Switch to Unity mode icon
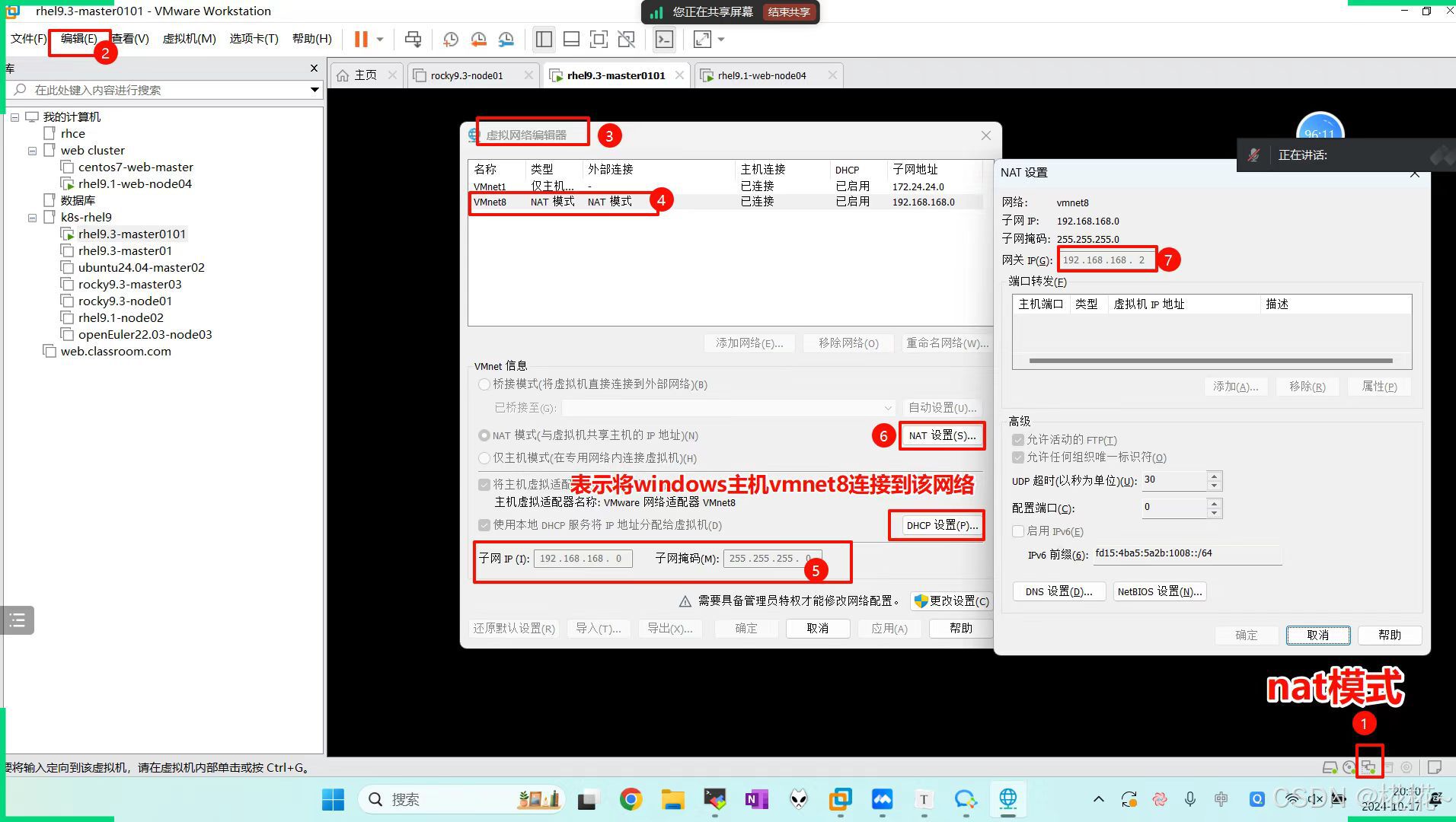The height and width of the screenshot is (822, 1456). click(x=626, y=39)
